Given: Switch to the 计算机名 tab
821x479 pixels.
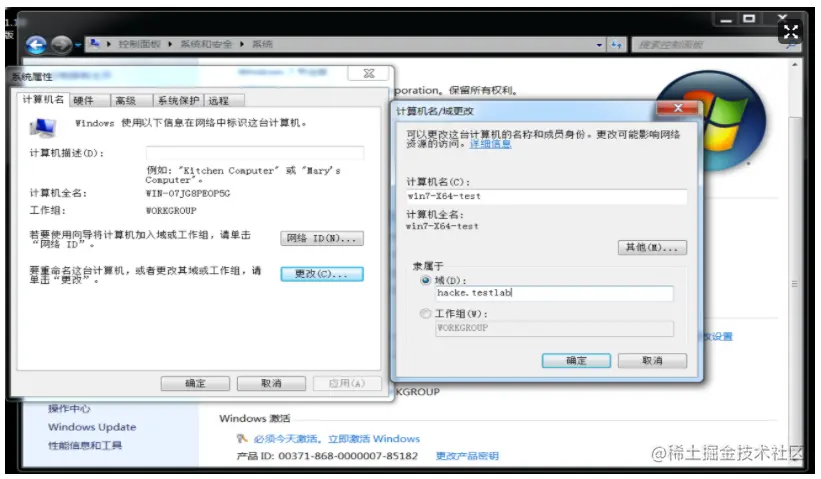Looking at the screenshot, I should click(x=43, y=99).
